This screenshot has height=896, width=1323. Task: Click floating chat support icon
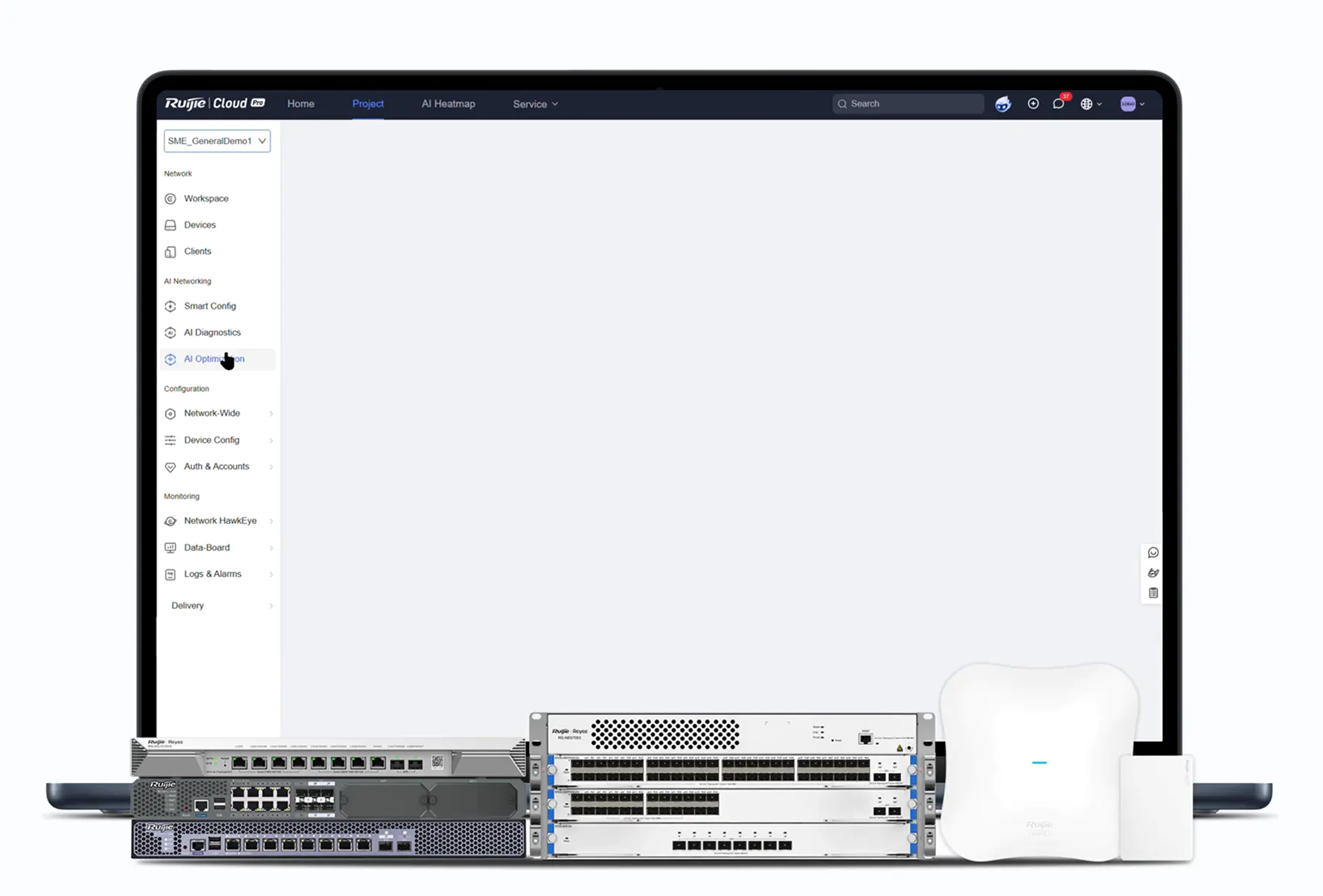point(1153,553)
